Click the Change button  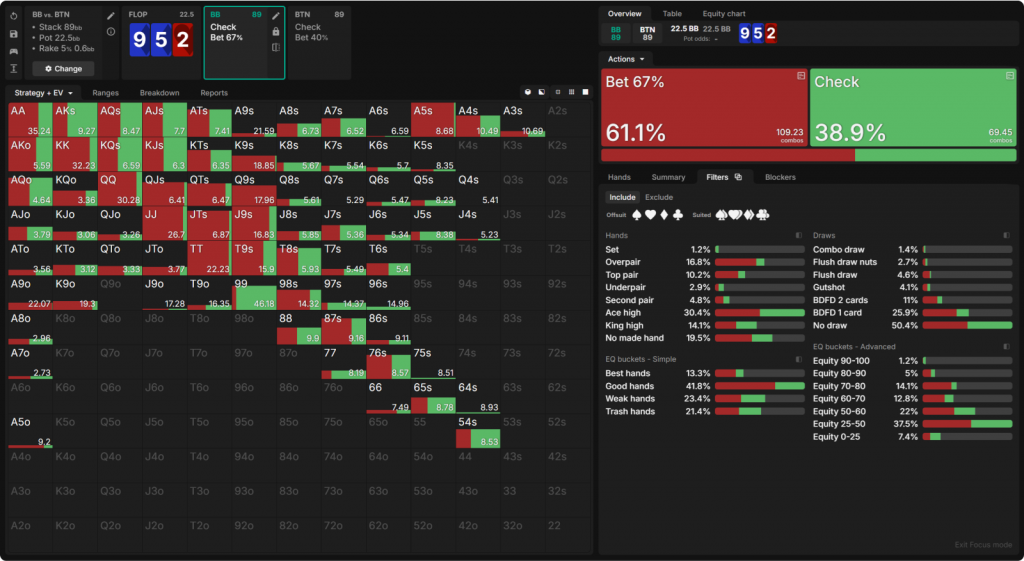[63, 69]
